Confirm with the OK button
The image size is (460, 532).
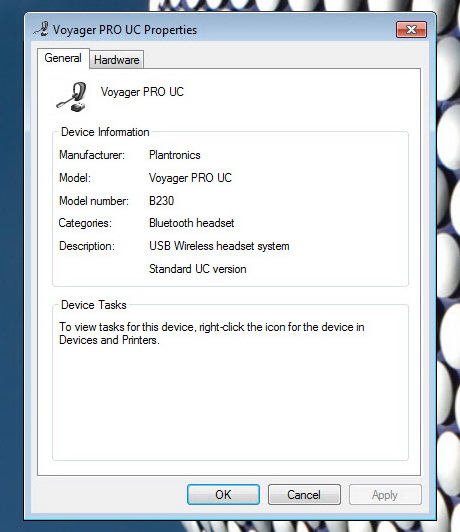223,494
